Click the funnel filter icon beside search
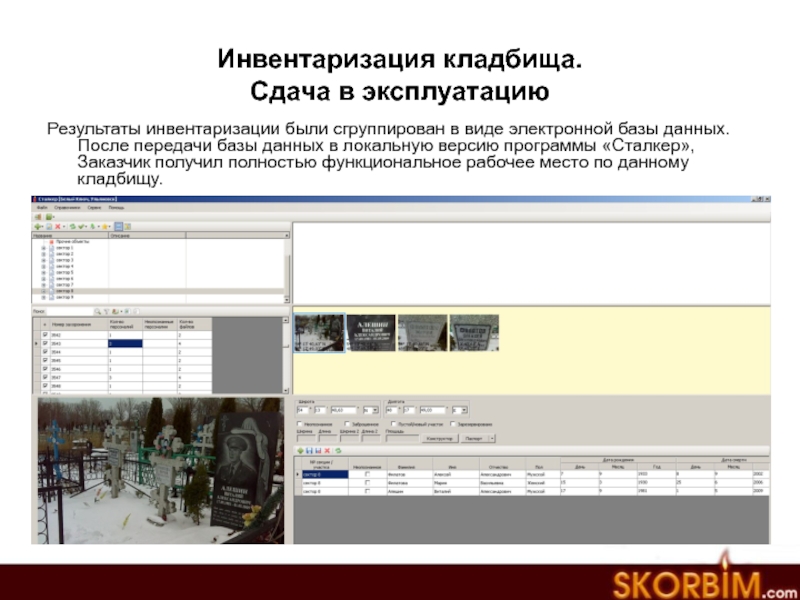This screenshot has height=600, width=800. [x=107, y=311]
